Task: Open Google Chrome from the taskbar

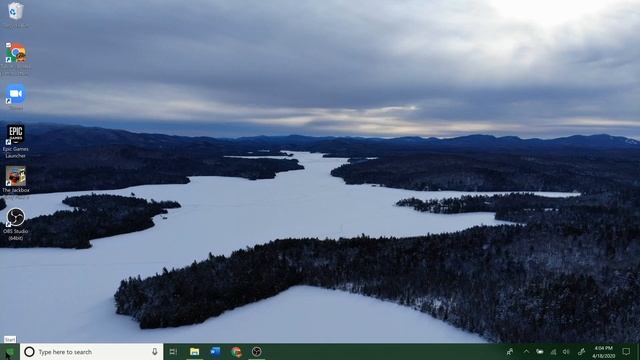Action: (x=236, y=352)
